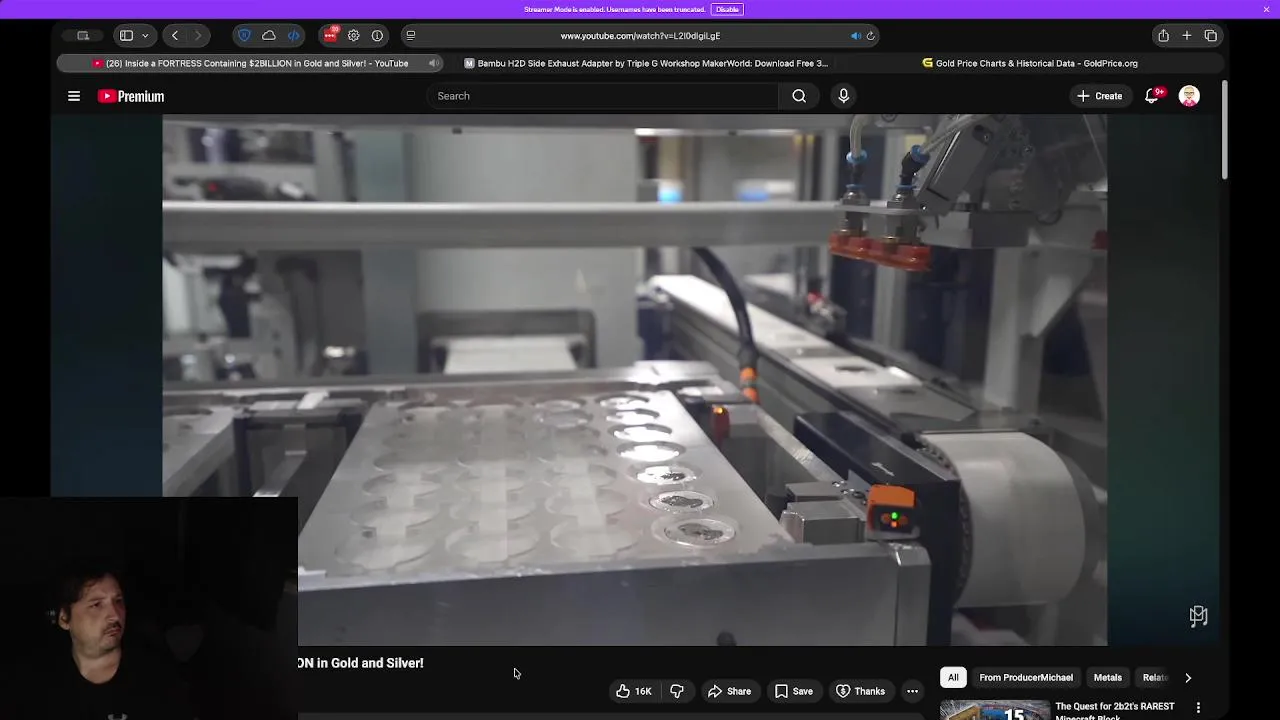Image resolution: width=1280 pixels, height=720 pixels.
Task: Click the Create button
Action: pos(1099,96)
